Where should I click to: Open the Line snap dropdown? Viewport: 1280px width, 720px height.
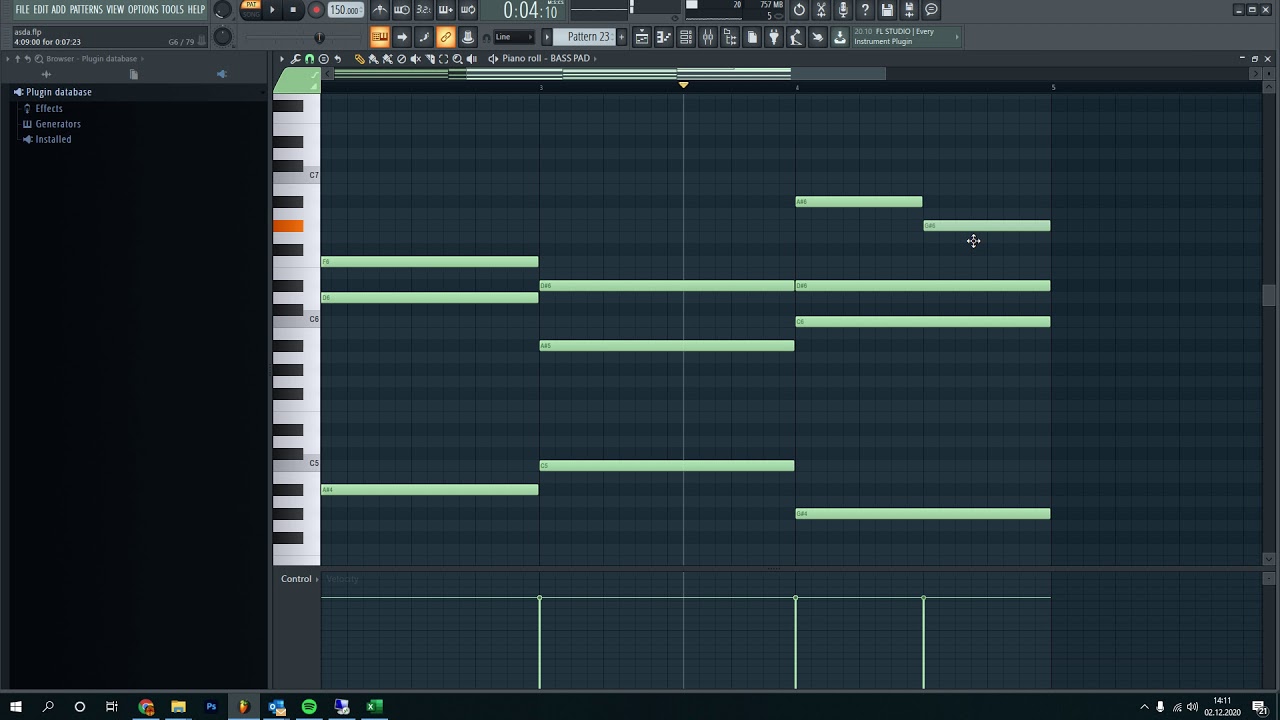[515, 37]
